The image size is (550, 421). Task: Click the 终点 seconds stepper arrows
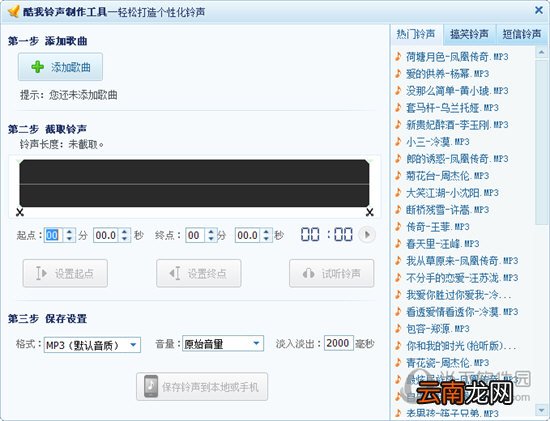point(266,235)
